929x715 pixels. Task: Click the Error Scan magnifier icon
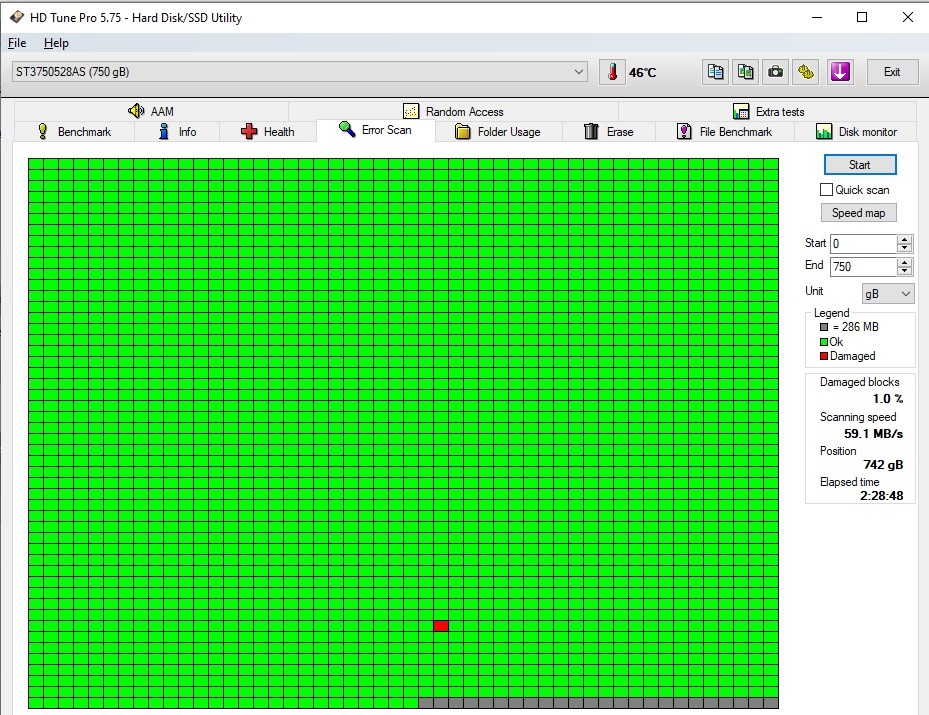(347, 129)
